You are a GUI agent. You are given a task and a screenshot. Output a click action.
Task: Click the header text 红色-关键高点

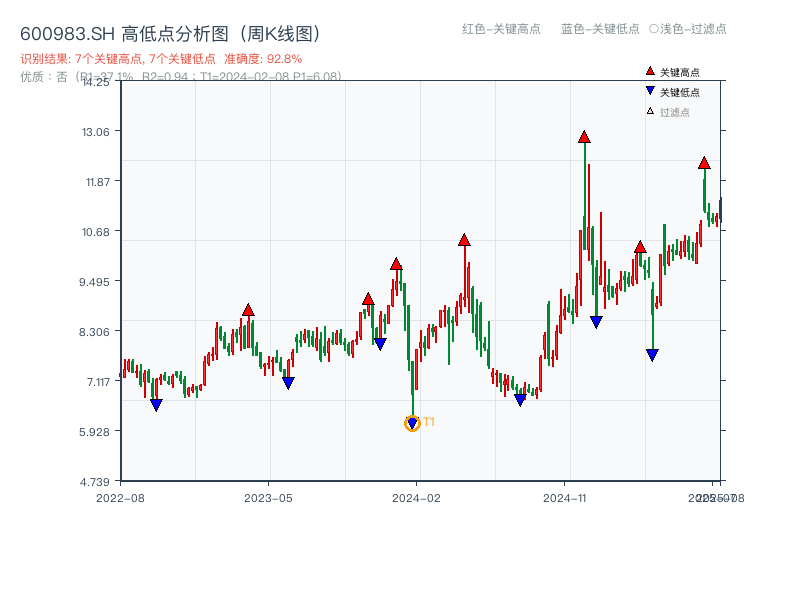coord(501,29)
